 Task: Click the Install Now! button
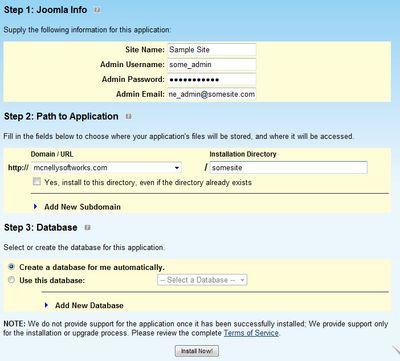(x=197, y=351)
